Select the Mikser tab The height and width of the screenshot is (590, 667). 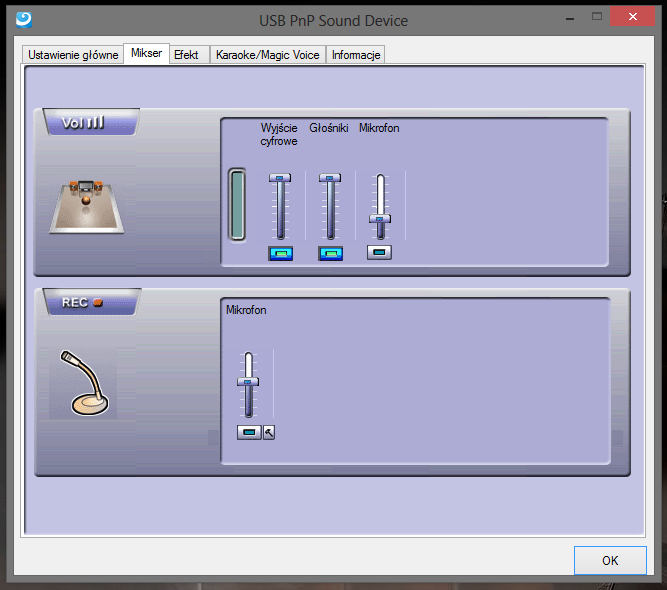(x=146, y=53)
